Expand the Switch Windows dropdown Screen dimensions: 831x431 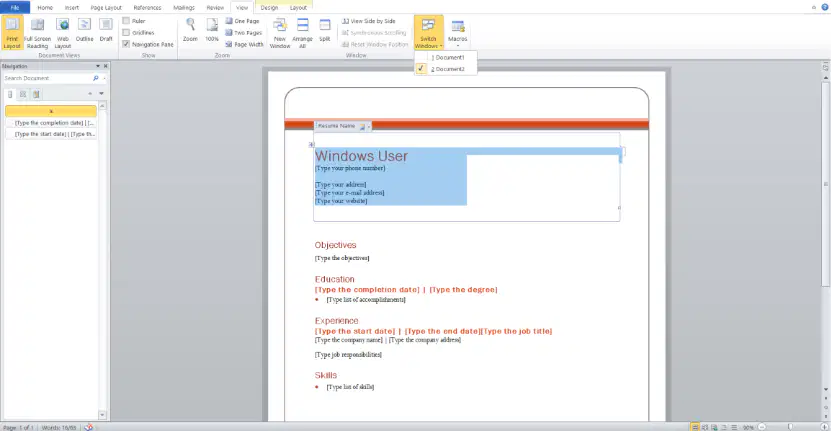428,33
